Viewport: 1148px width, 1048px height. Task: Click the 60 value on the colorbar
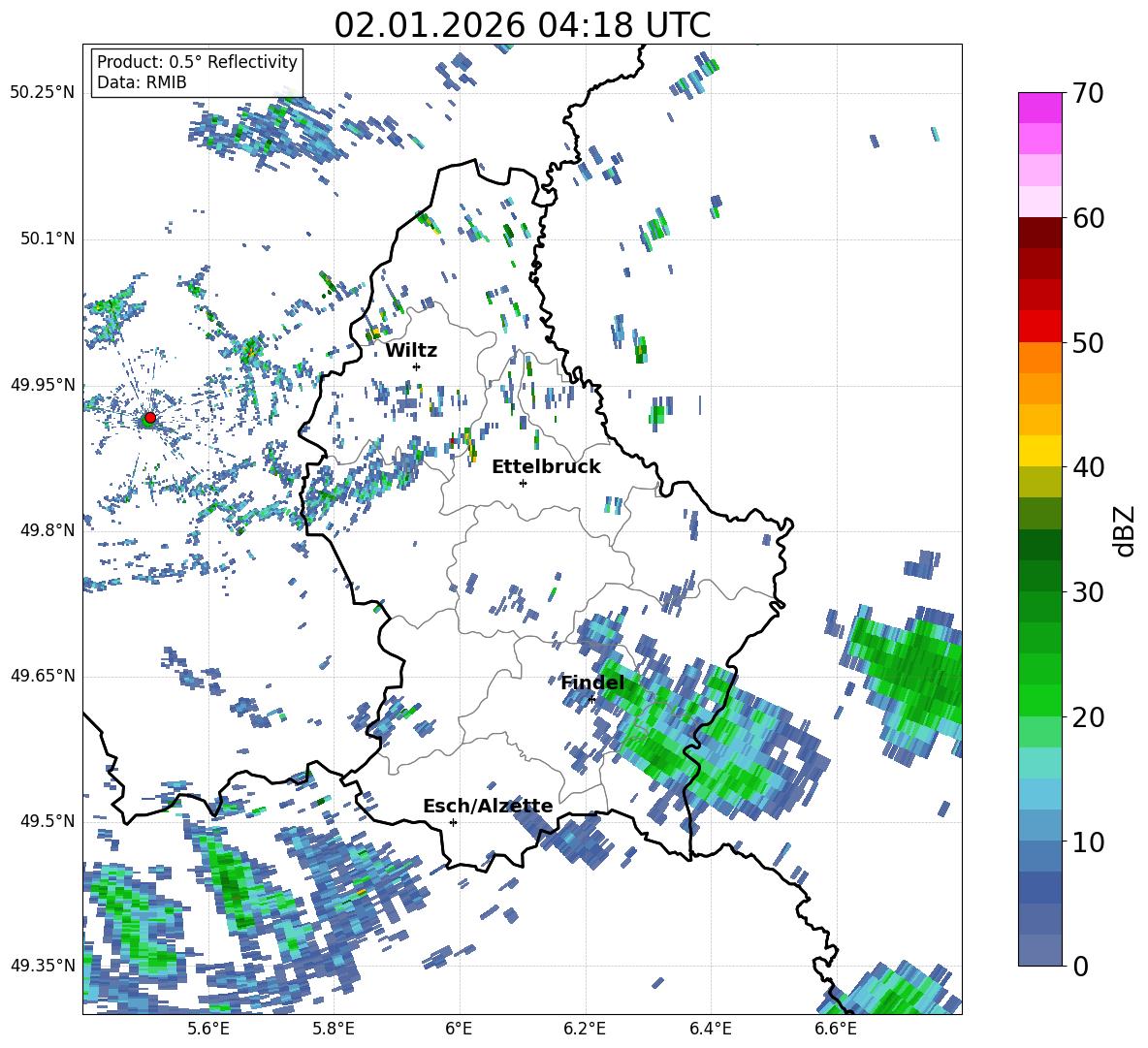pyautogui.click(x=1087, y=218)
